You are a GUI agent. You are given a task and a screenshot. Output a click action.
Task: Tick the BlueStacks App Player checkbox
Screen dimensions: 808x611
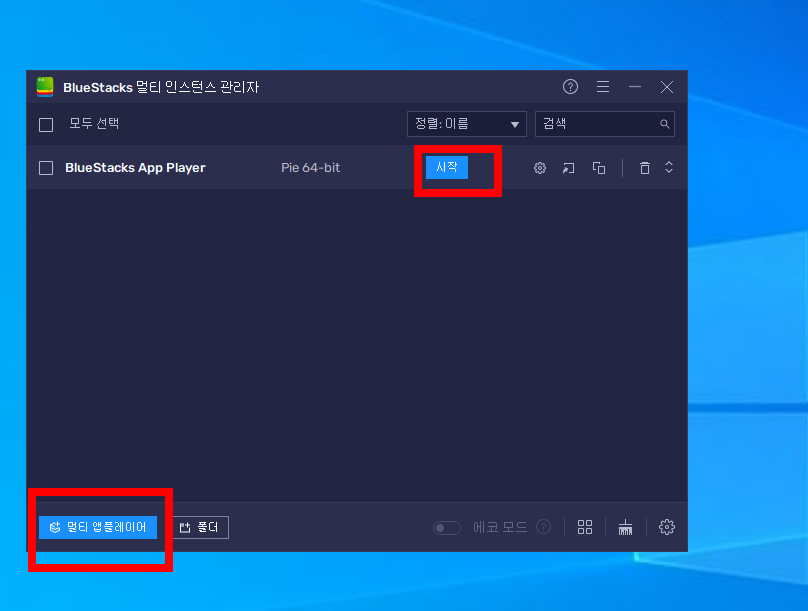pyautogui.click(x=46, y=168)
